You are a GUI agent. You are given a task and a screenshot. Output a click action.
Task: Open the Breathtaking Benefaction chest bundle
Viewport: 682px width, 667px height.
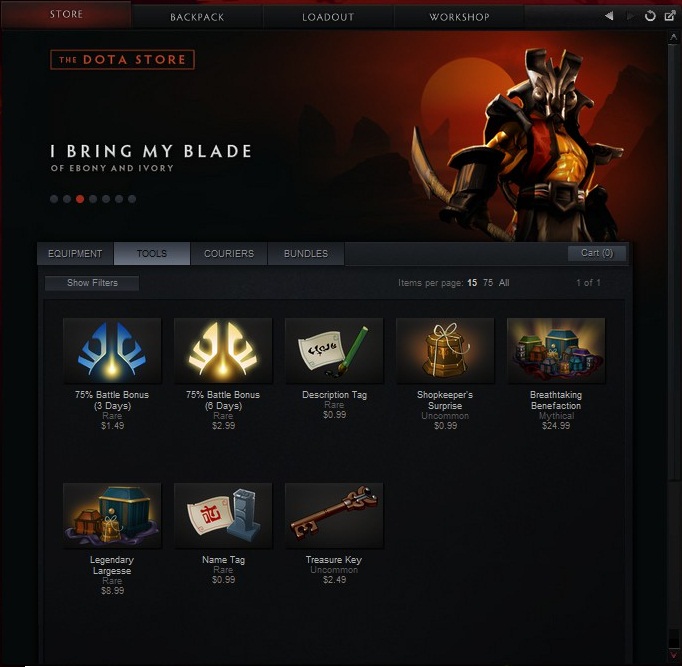pos(556,350)
